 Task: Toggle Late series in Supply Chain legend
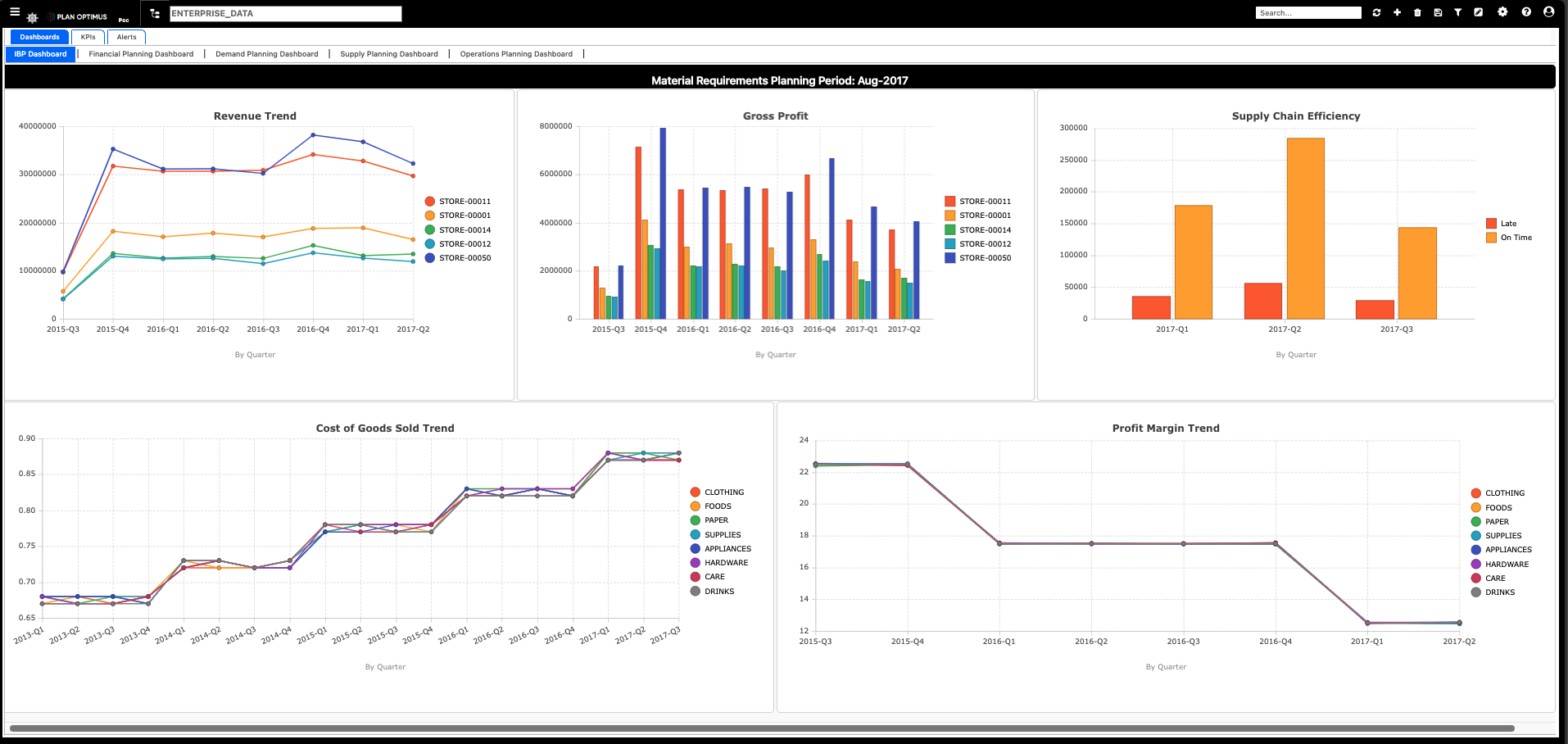pyautogui.click(x=1501, y=224)
